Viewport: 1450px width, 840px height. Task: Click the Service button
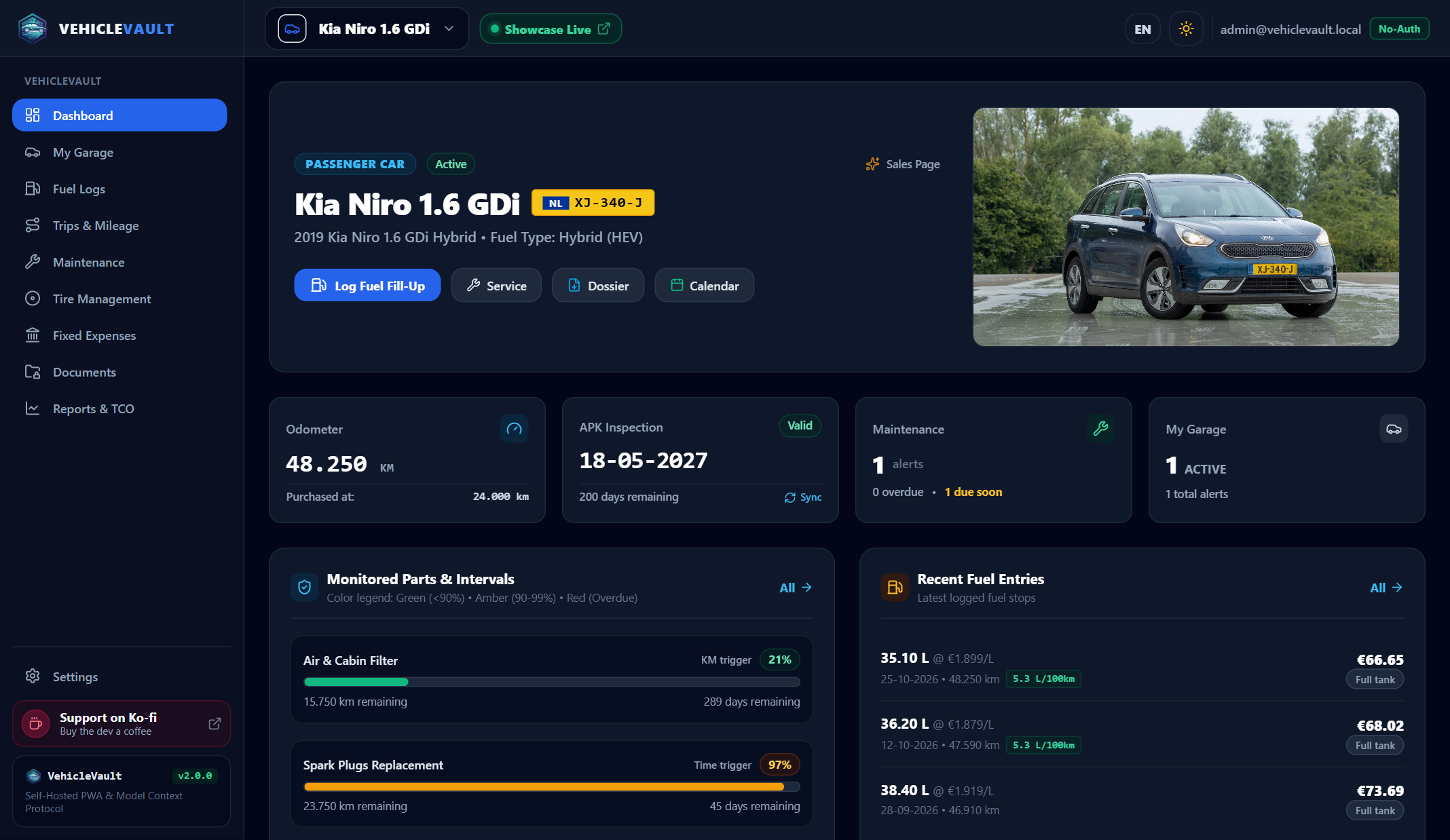pos(496,286)
